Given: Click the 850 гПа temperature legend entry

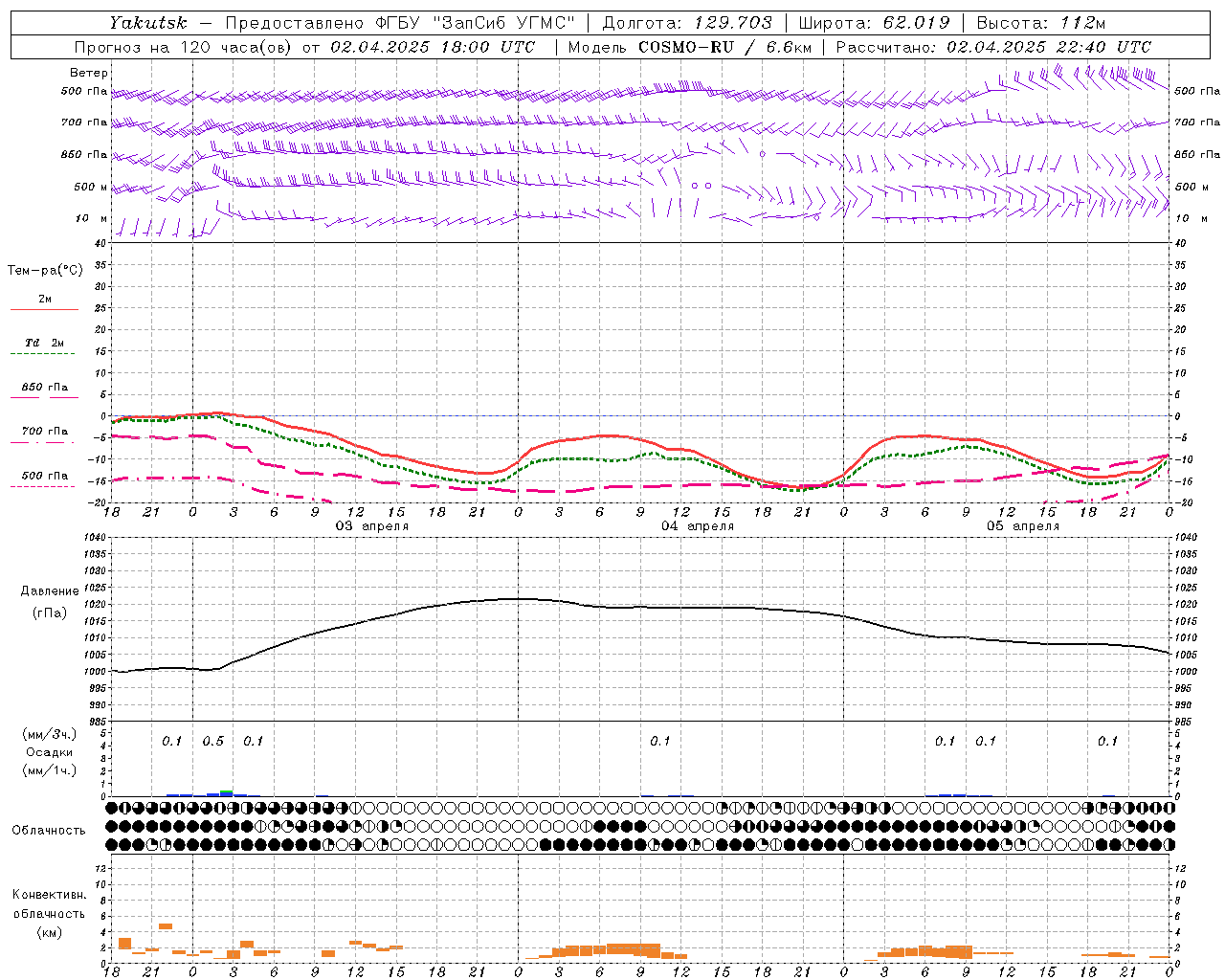Looking at the screenshot, I should (45, 388).
